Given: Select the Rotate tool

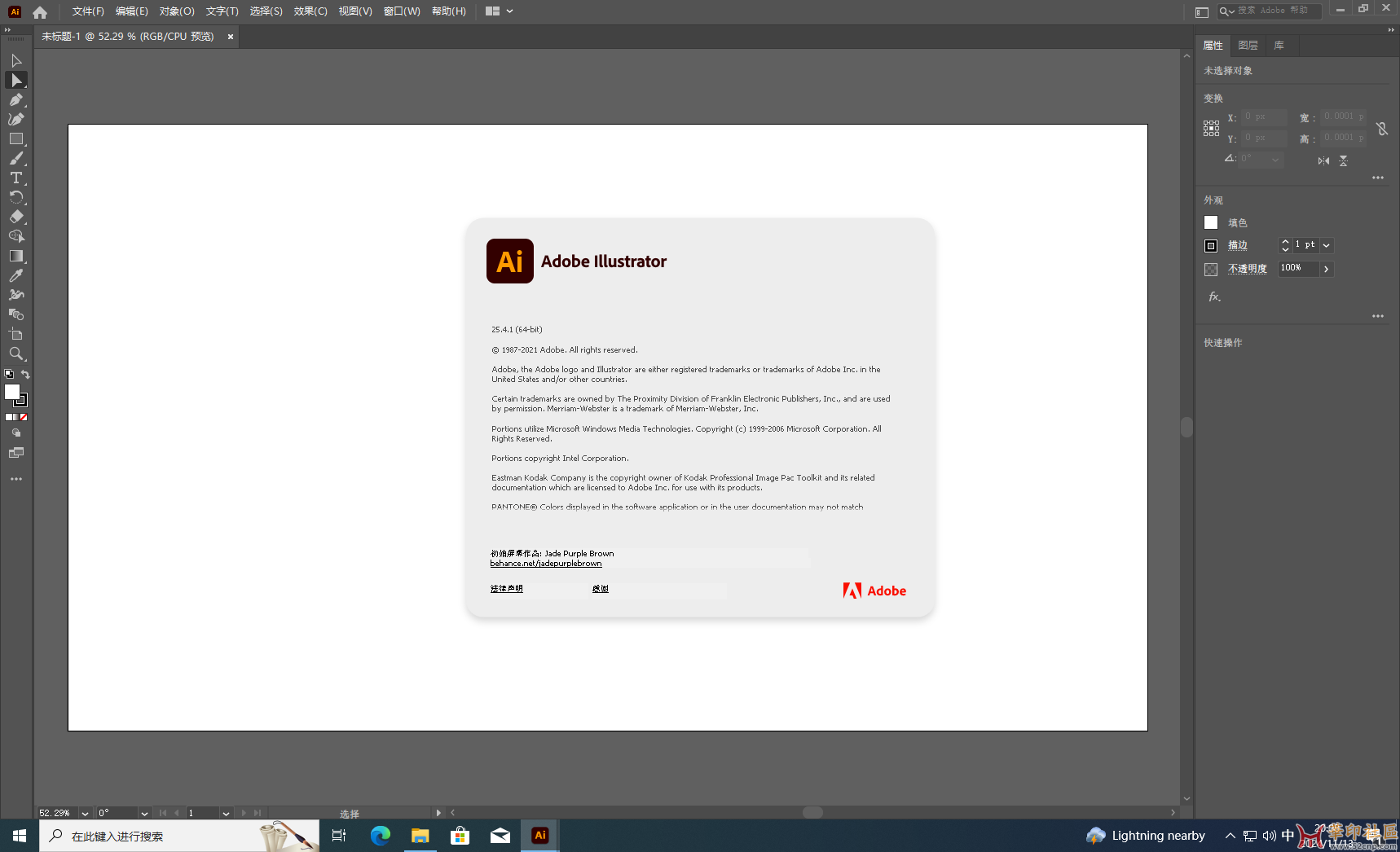Looking at the screenshot, I should pyautogui.click(x=16, y=197).
